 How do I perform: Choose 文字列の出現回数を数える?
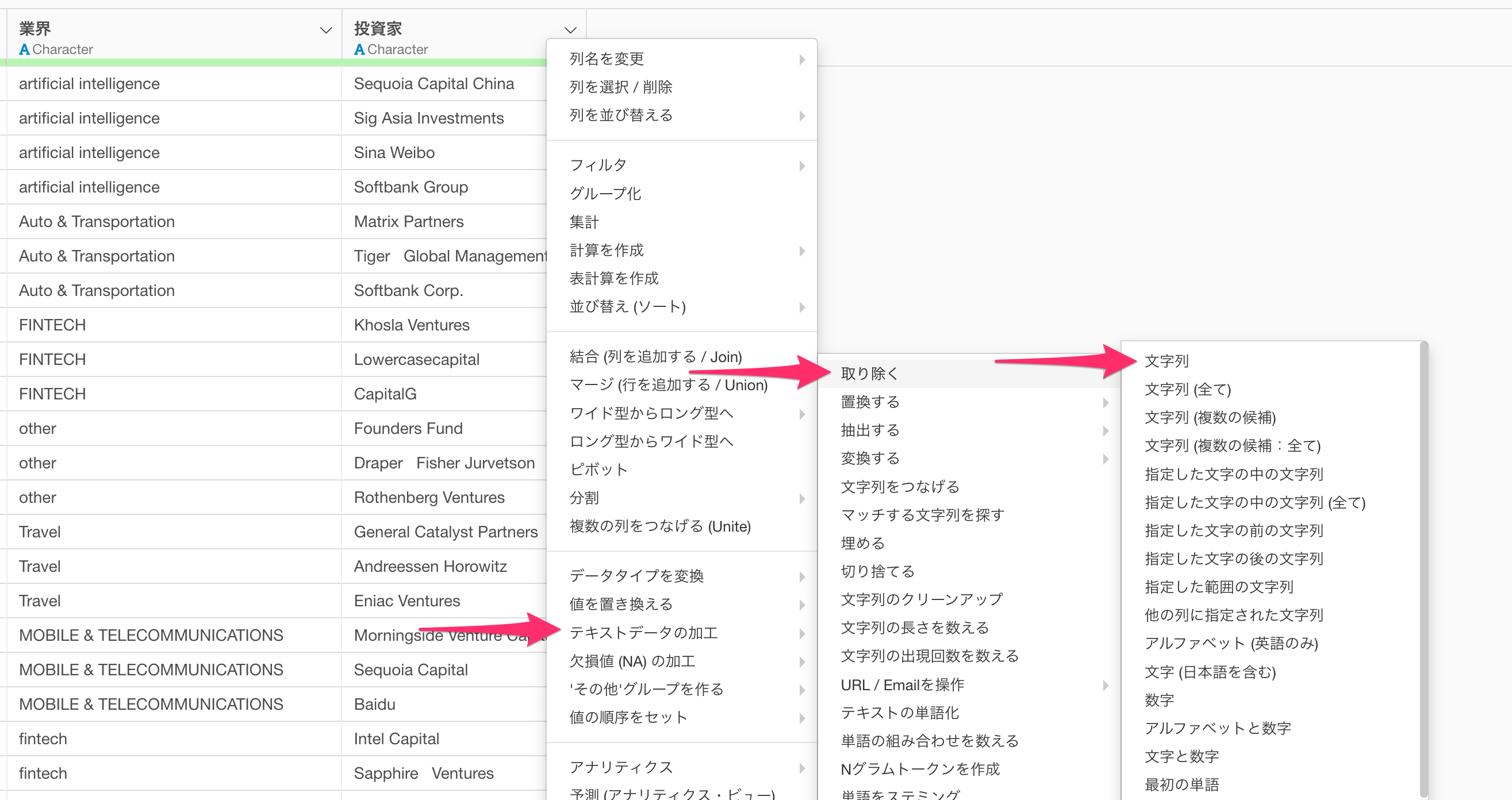coord(969,656)
